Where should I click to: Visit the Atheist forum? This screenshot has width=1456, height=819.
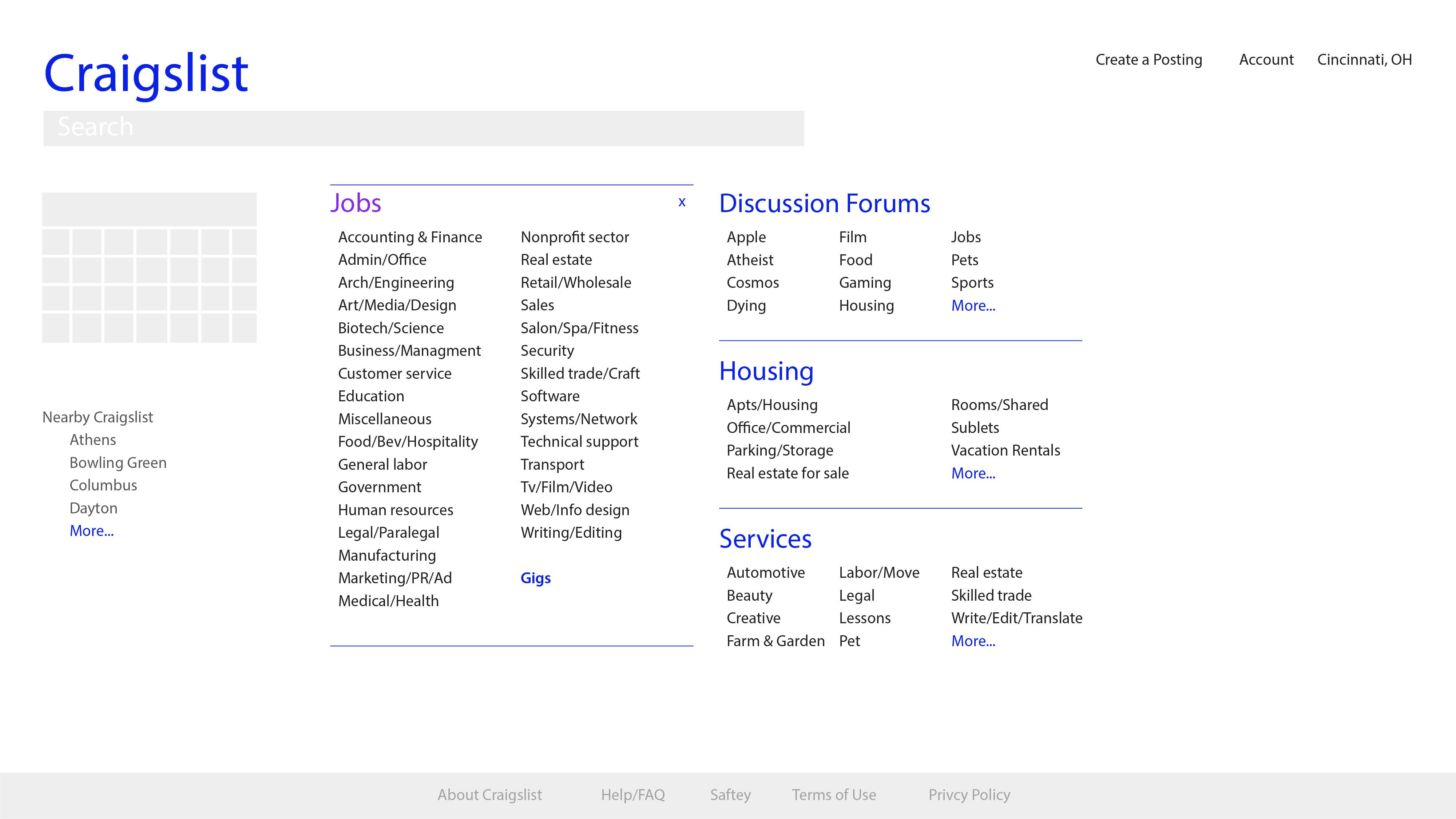(750, 260)
